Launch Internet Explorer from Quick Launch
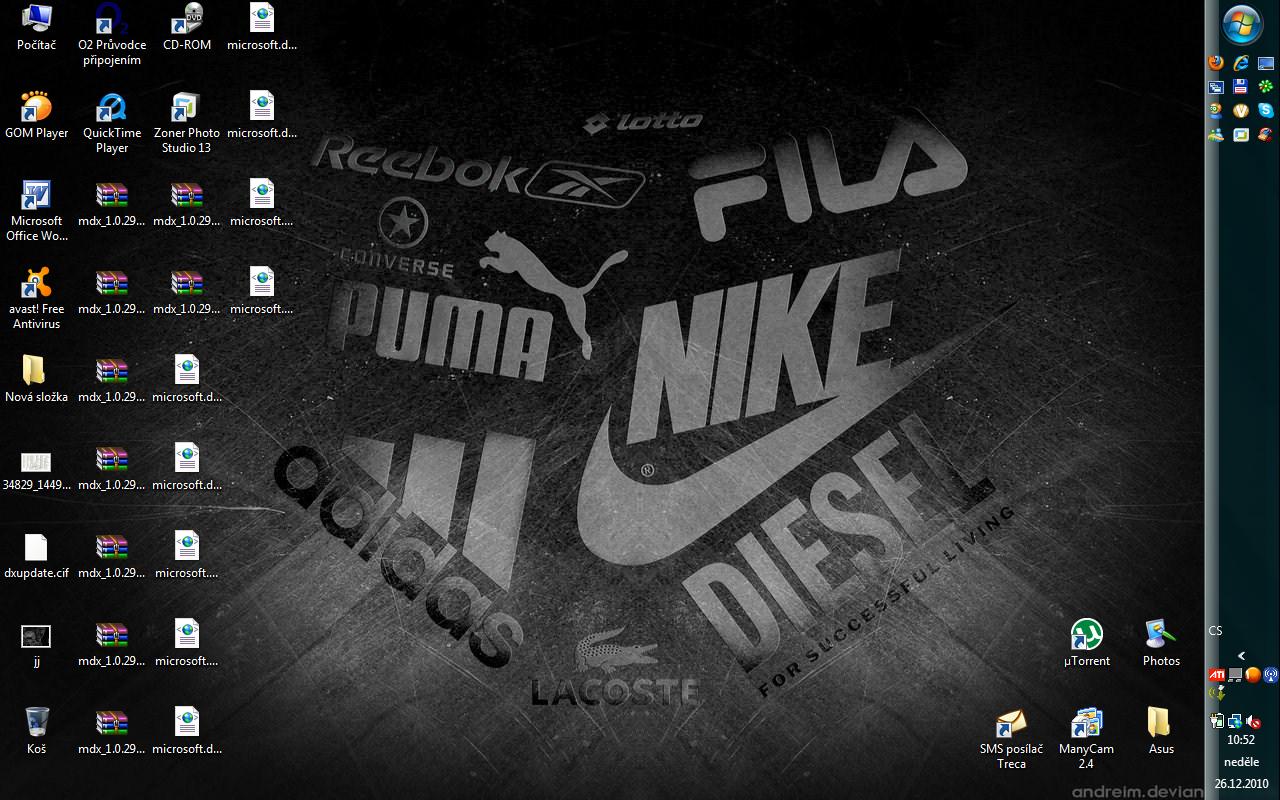Viewport: 1280px width, 800px height. 1241,62
